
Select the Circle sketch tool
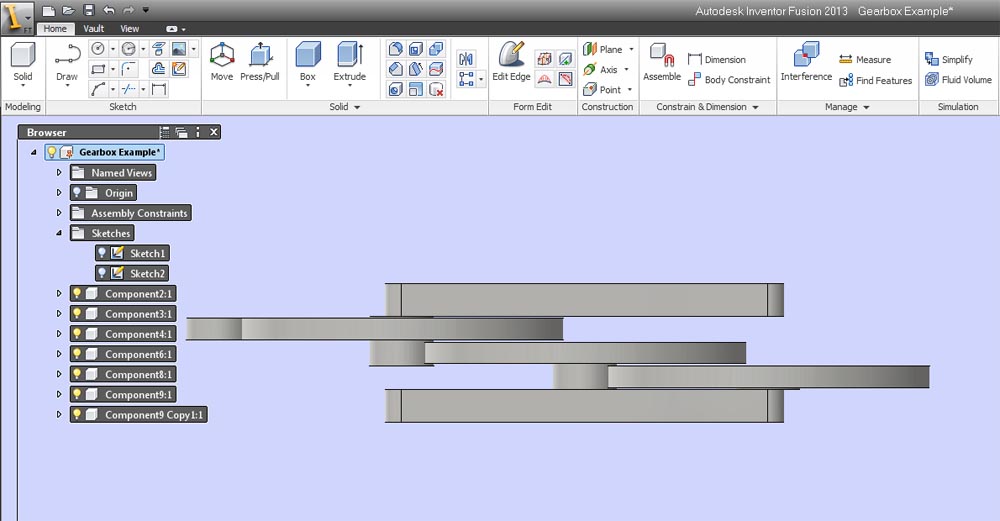coord(98,48)
